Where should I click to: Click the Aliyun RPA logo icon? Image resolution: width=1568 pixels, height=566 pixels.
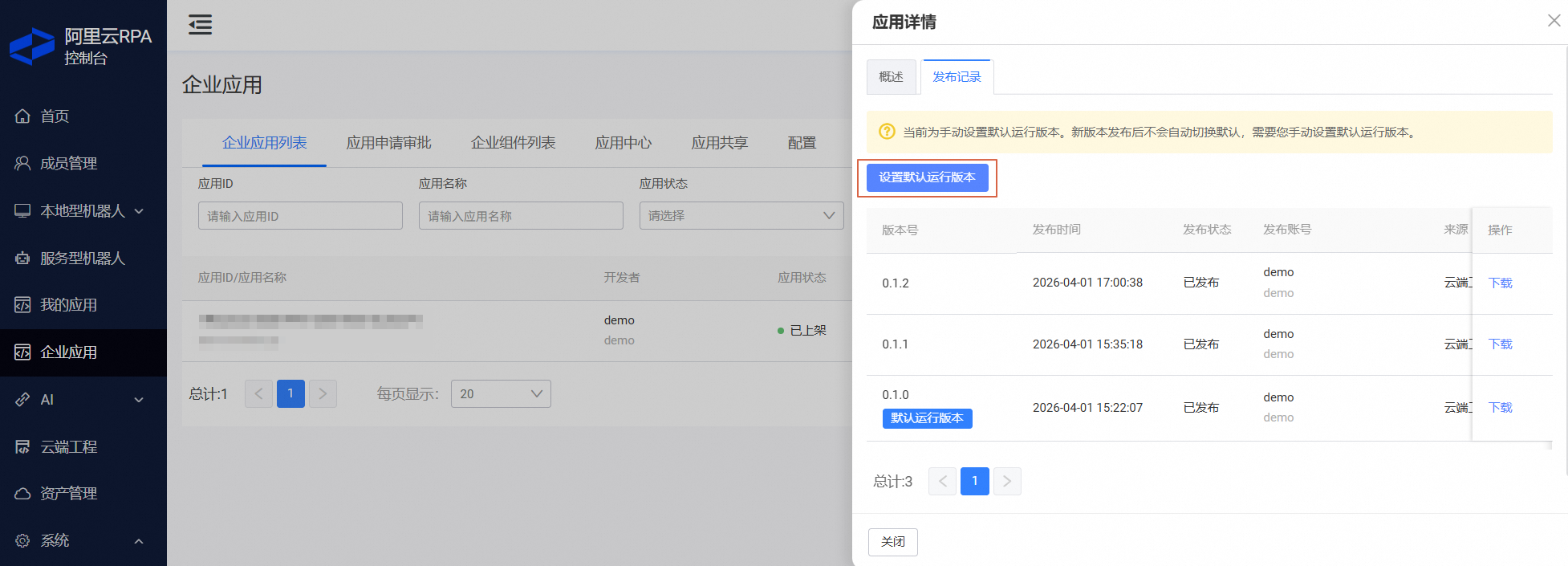pos(32,47)
